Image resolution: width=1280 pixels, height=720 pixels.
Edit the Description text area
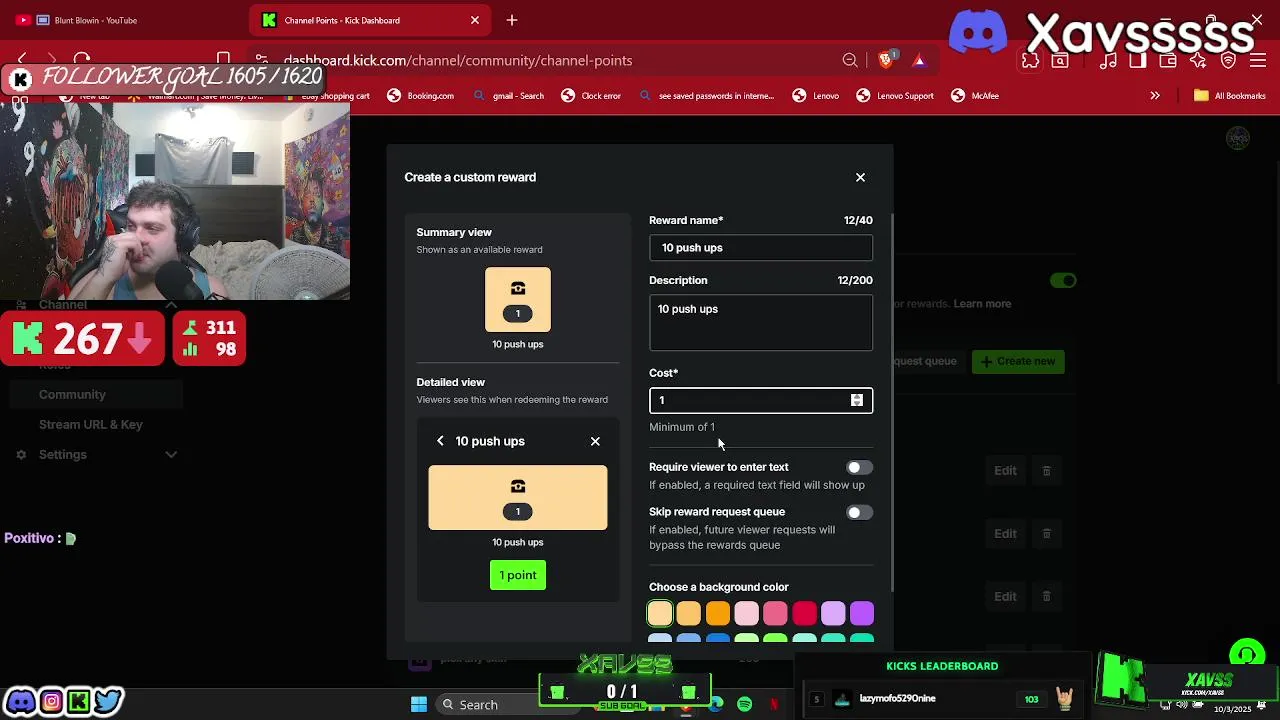pyautogui.click(x=761, y=323)
